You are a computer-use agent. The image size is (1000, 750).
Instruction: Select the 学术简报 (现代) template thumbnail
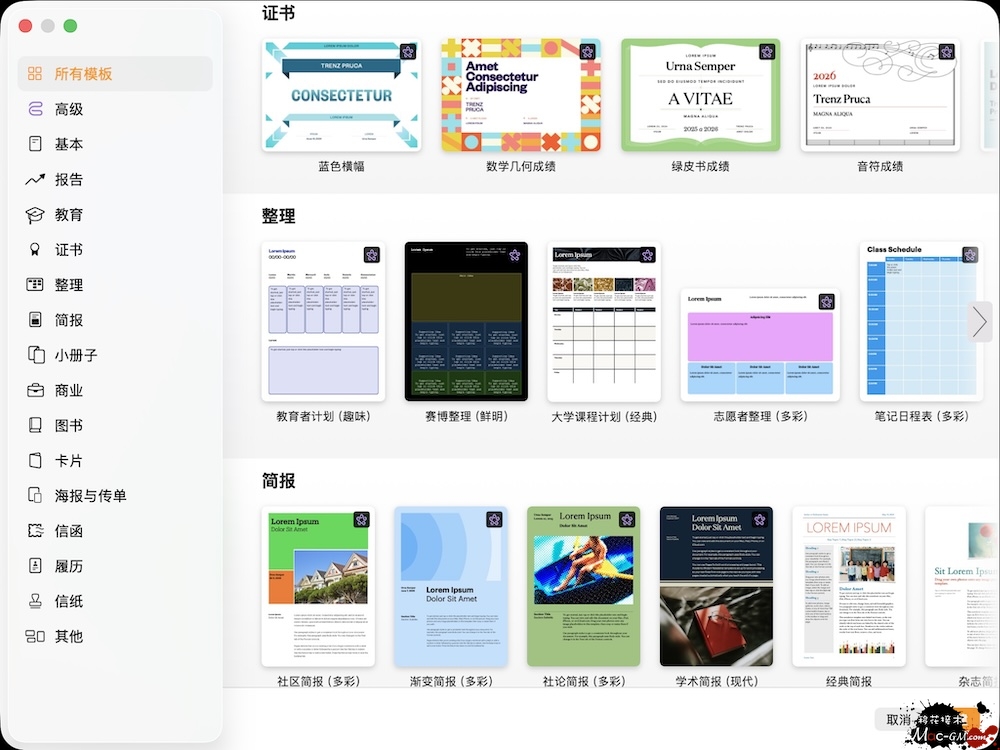tap(716, 586)
